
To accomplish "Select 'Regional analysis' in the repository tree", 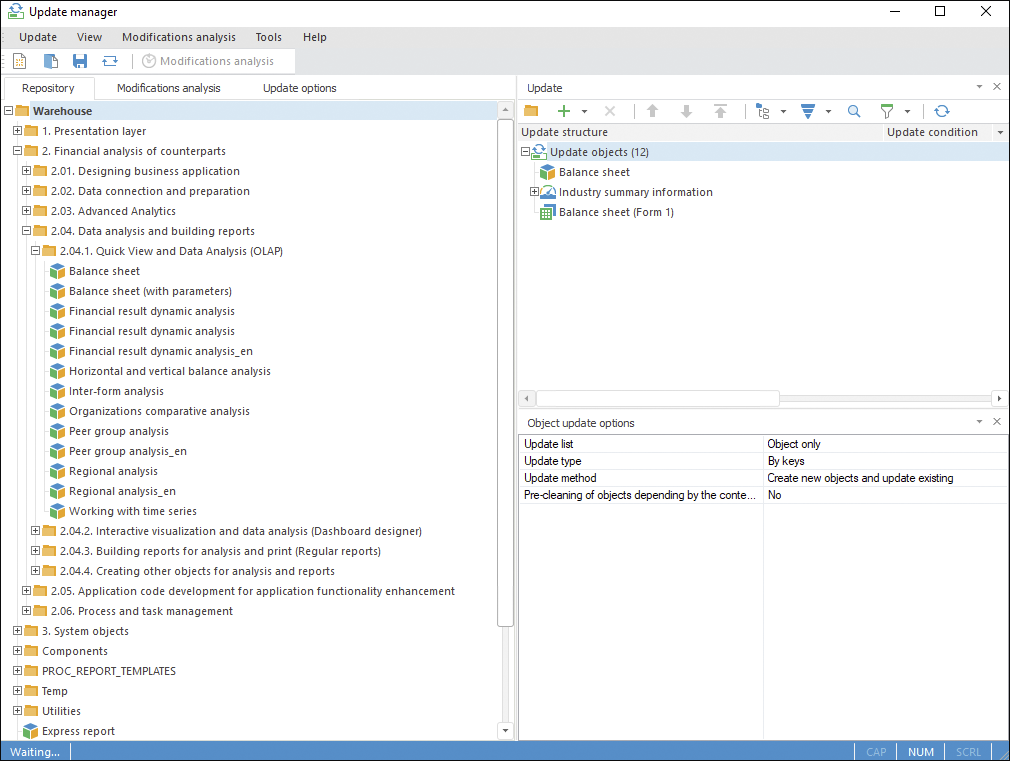I will (x=113, y=471).
